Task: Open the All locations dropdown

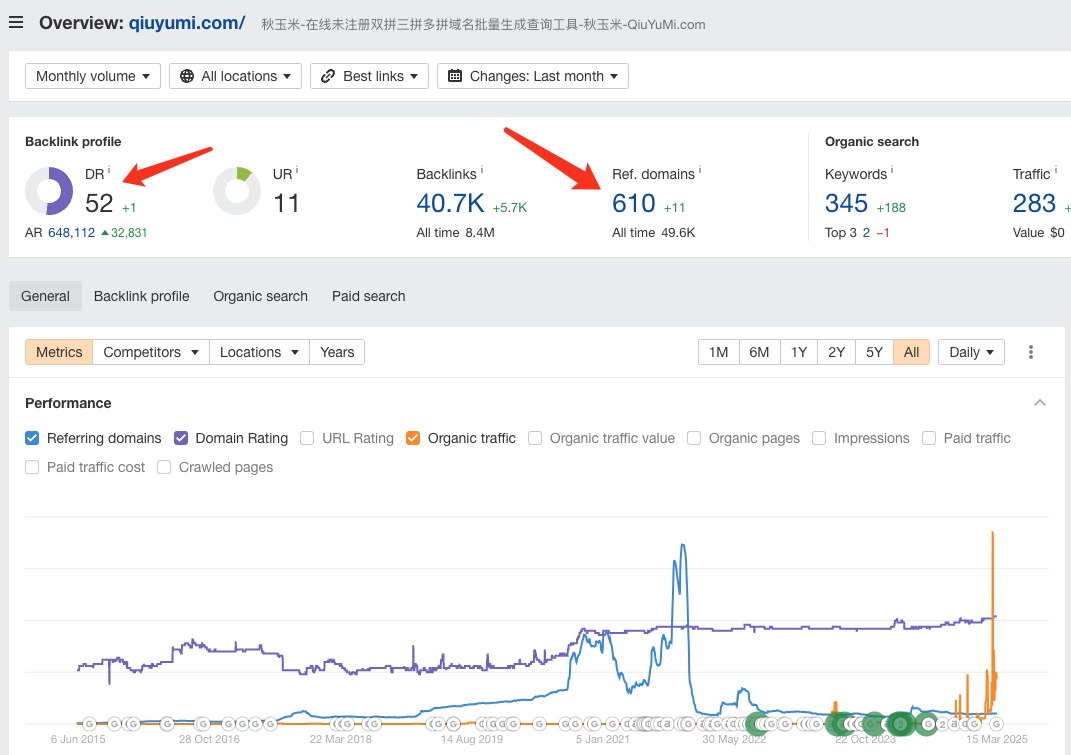Action: 236,76
